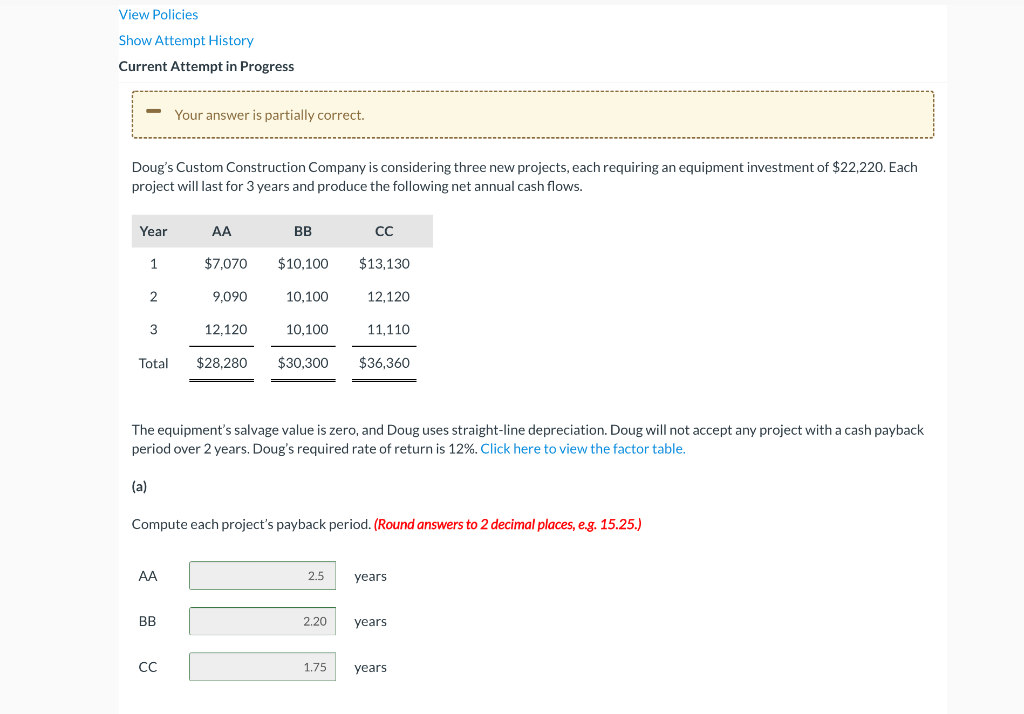Click the CC column header
Screen dimensions: 1024x714
[x=384, y=231]
